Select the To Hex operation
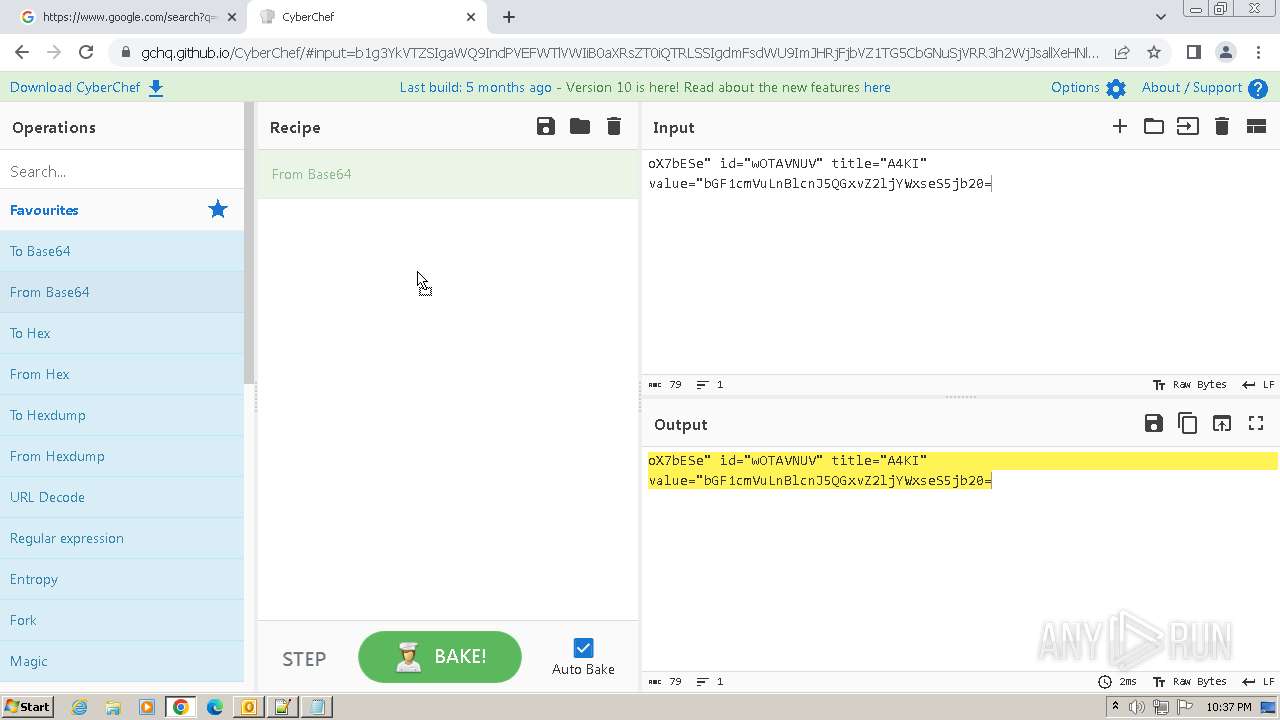The image size is (1280, 720). (122, 333)
